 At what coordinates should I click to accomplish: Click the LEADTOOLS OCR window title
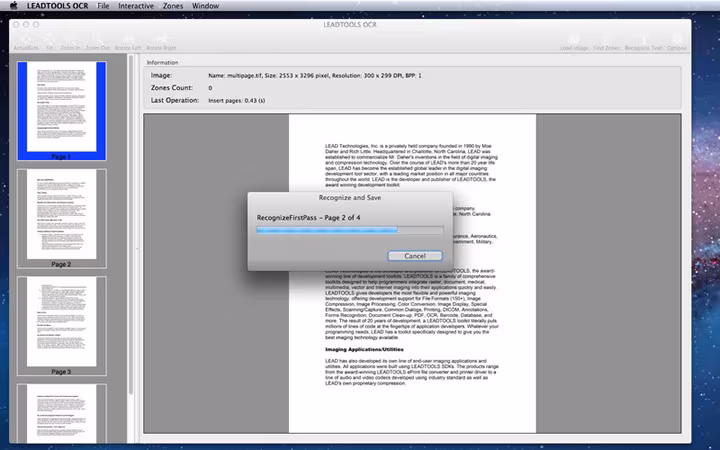[x=350, y=24]
